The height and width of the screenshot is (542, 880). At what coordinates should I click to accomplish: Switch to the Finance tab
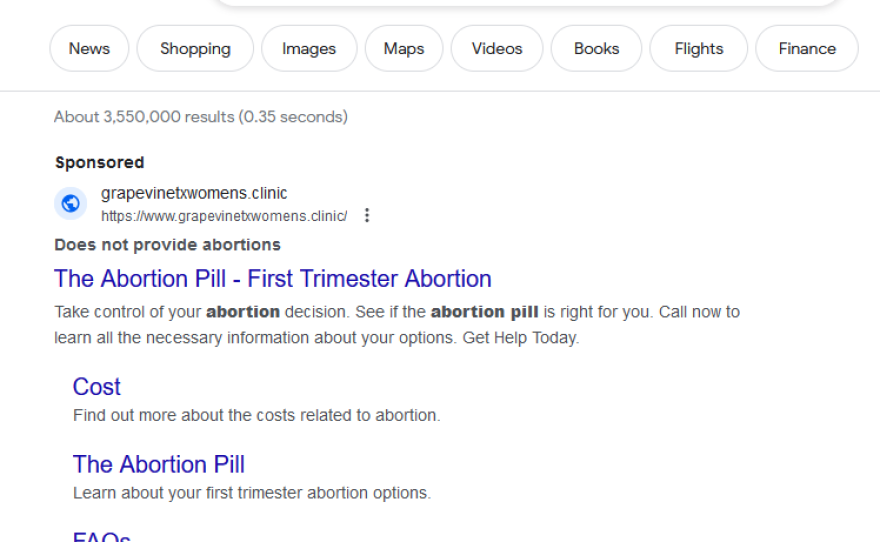806,48
